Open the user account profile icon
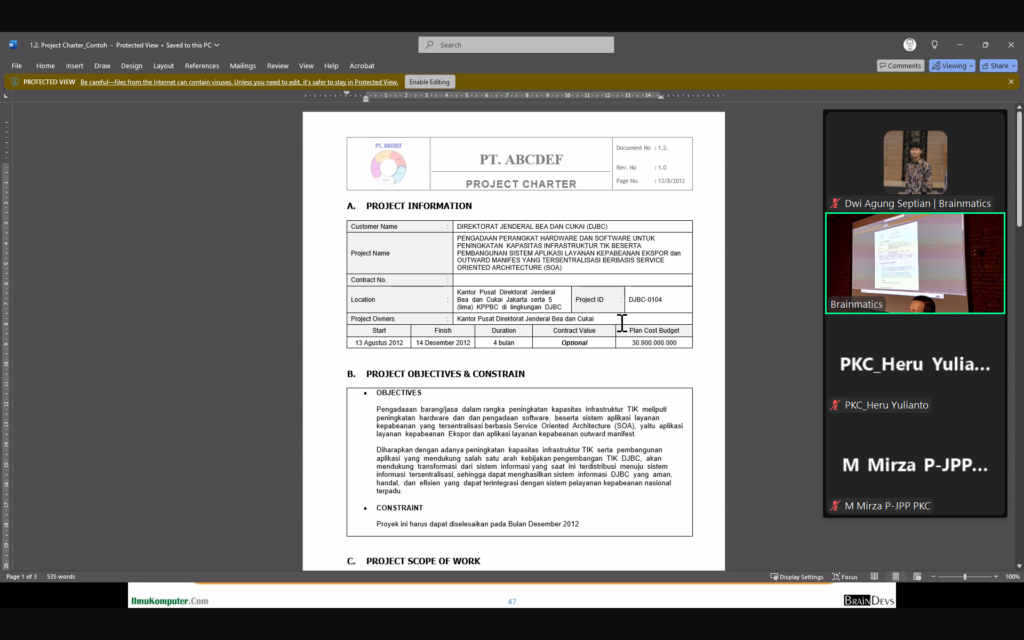 pos(909,45)
